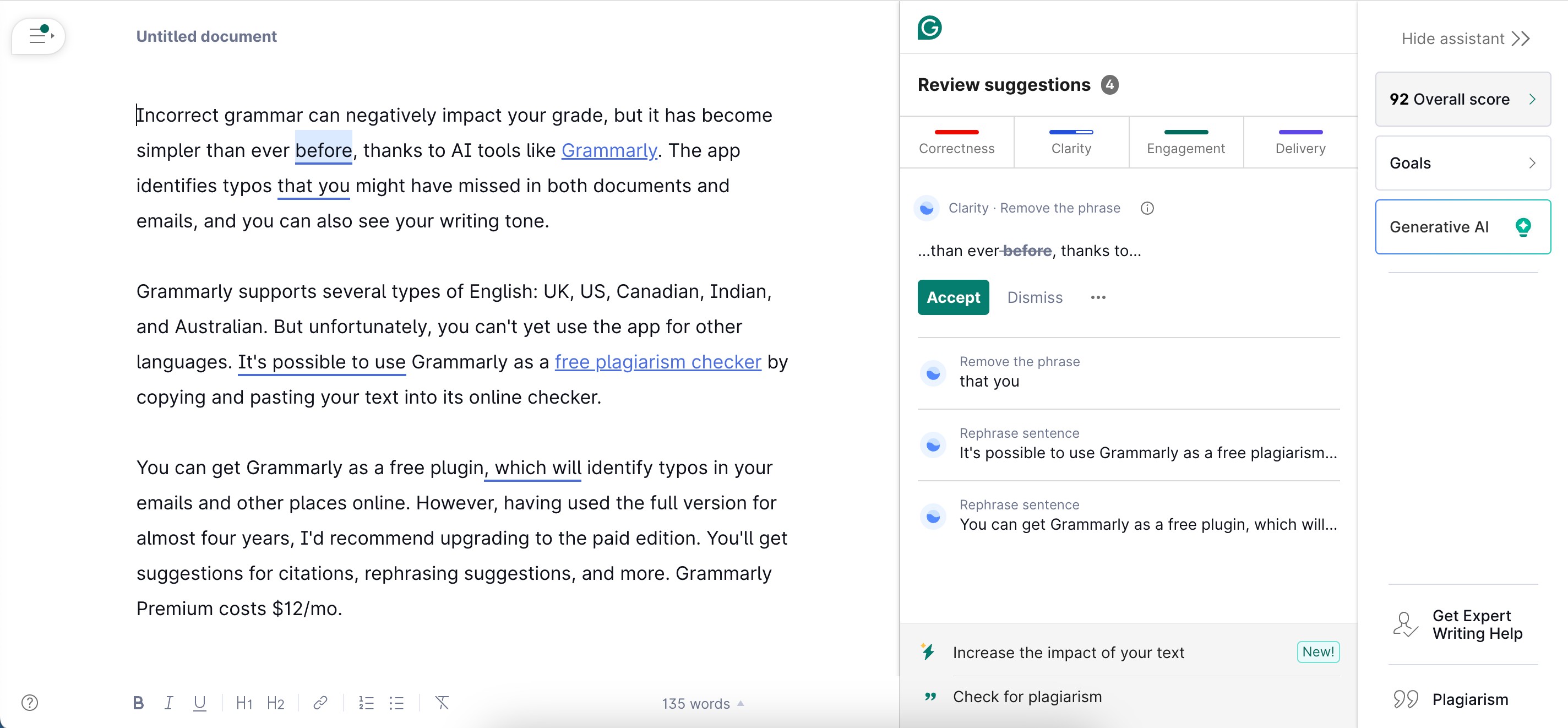Click the Generative AI lightbulb icon
The image size is (1568, 728).
(x=1522, y=227)
